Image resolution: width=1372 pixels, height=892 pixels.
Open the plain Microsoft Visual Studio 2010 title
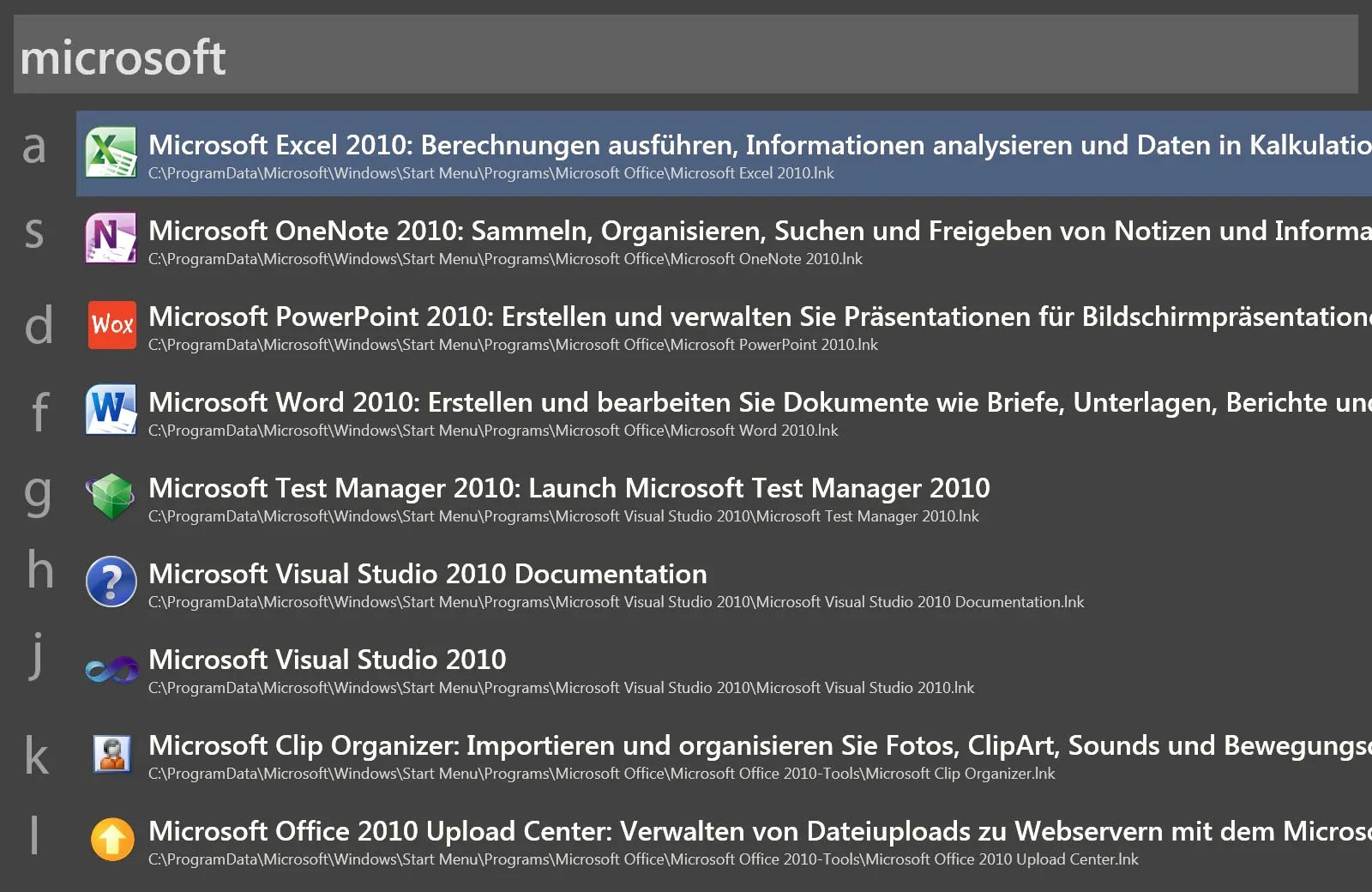(328, 660)
